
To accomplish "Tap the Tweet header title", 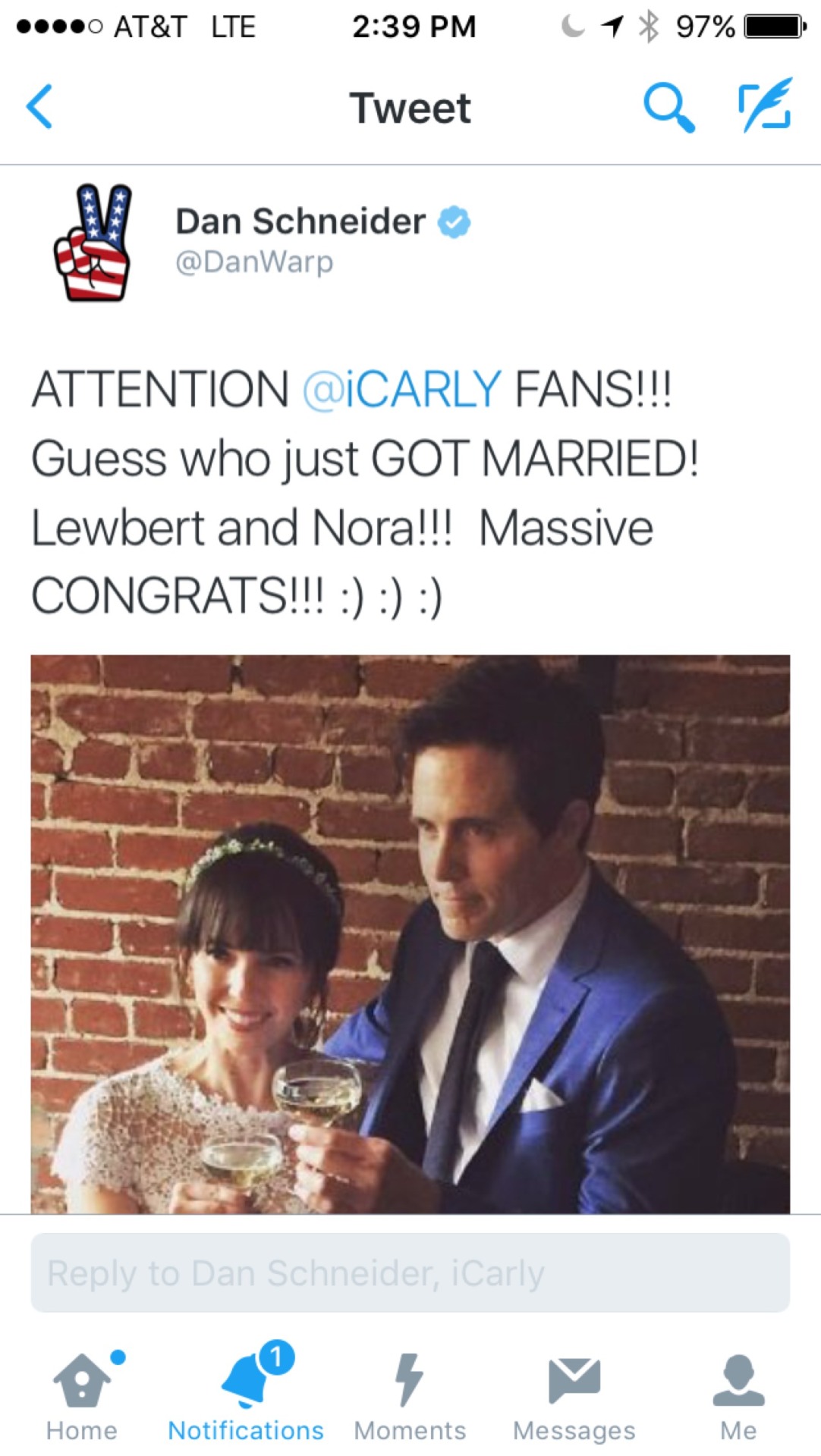I will click(x=410, y=108).
